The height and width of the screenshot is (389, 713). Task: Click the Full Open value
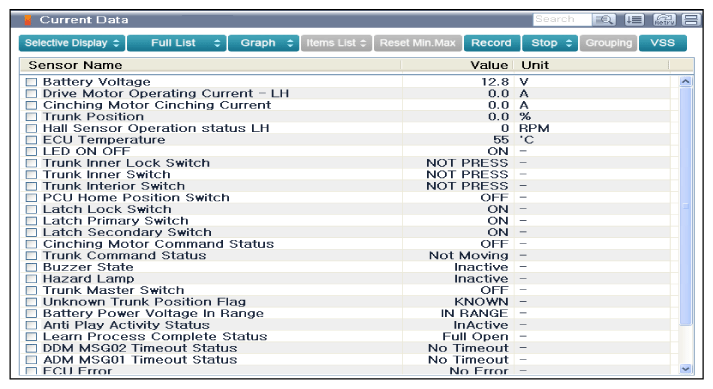(476, 337)
